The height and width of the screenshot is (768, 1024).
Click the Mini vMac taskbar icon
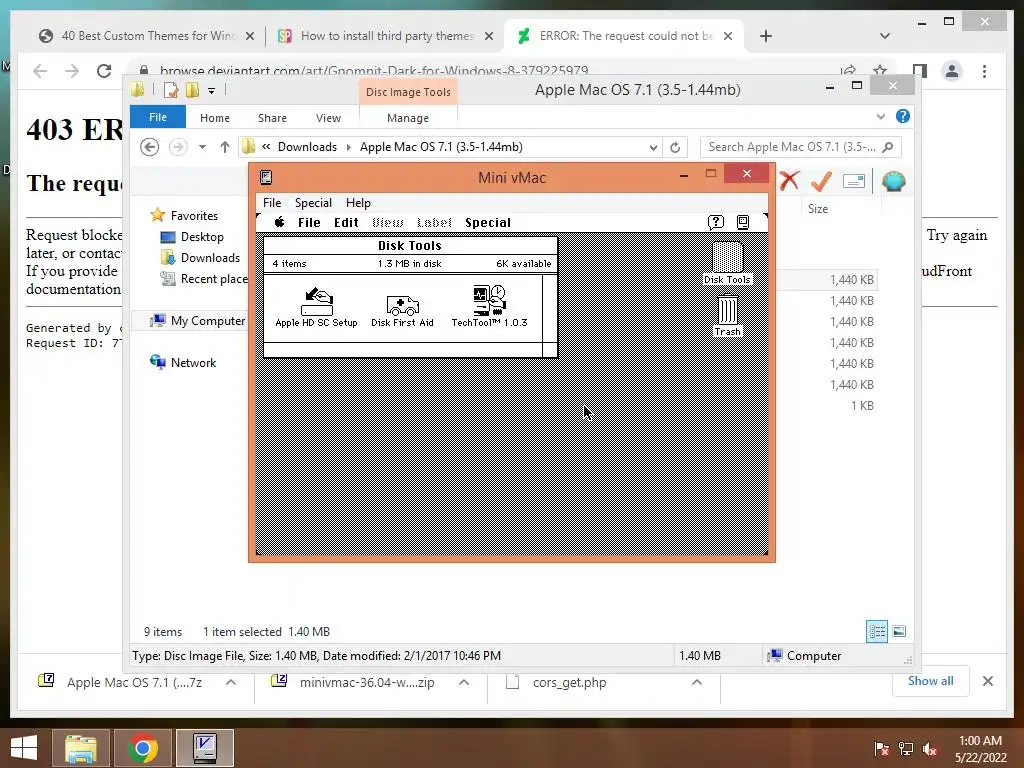click(205, 748)
